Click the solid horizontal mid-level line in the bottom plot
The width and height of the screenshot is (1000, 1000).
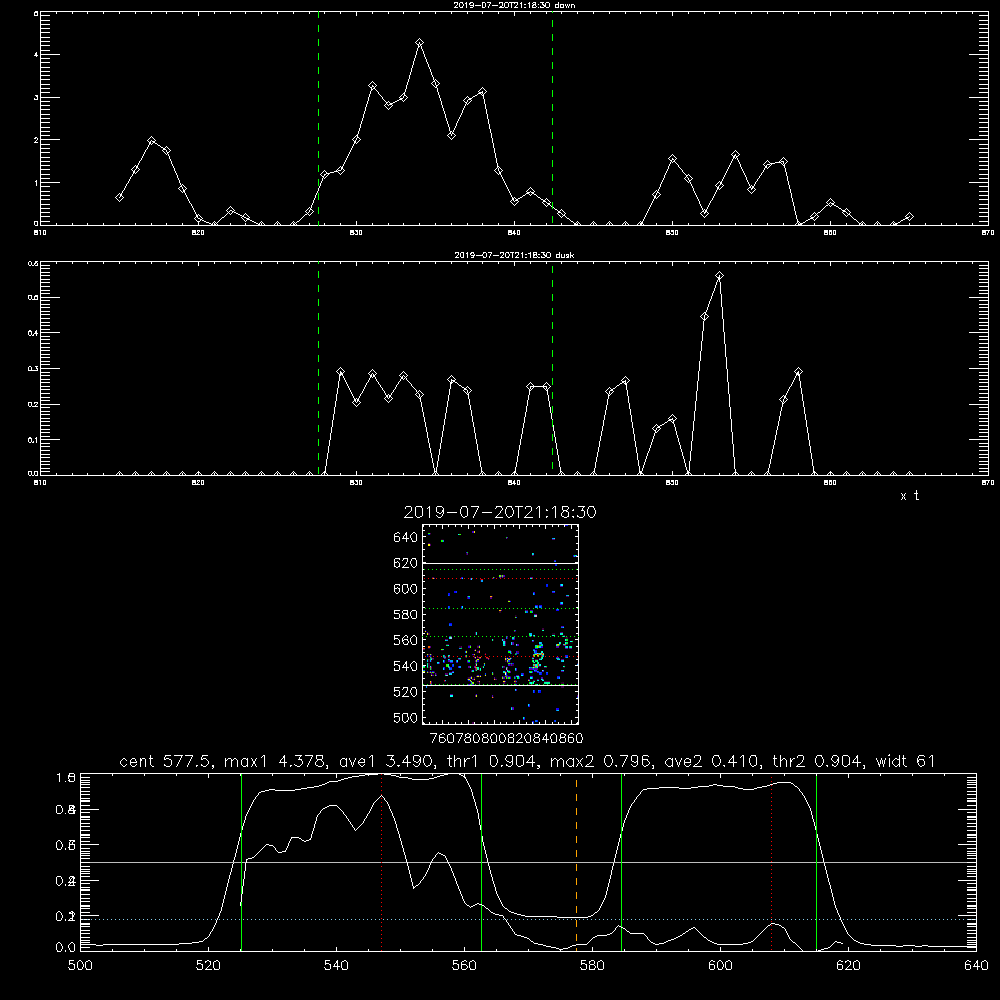pyautogui.click(x=529, y=862)
